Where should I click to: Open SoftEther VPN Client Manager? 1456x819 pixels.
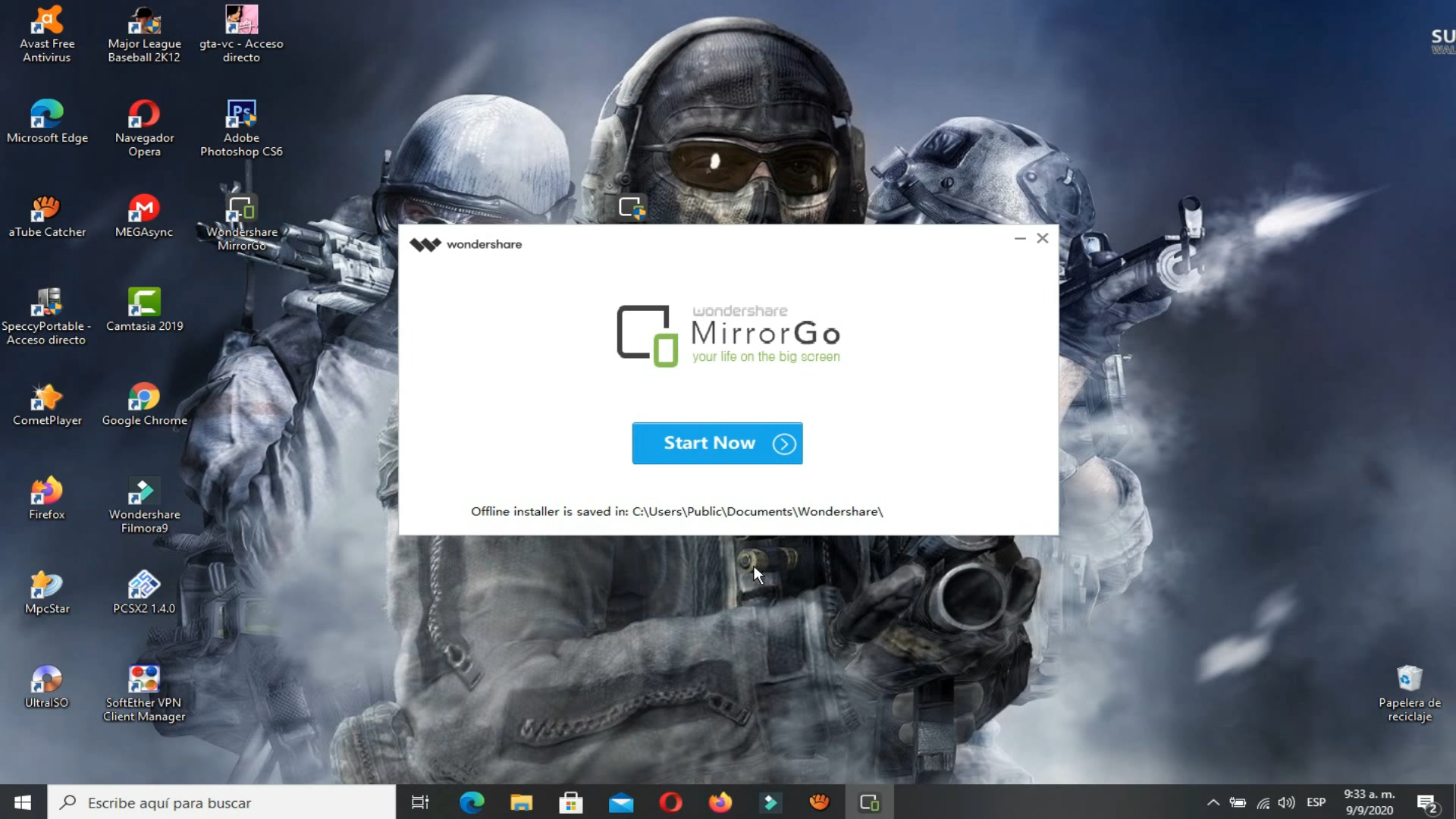click(143, 679)
